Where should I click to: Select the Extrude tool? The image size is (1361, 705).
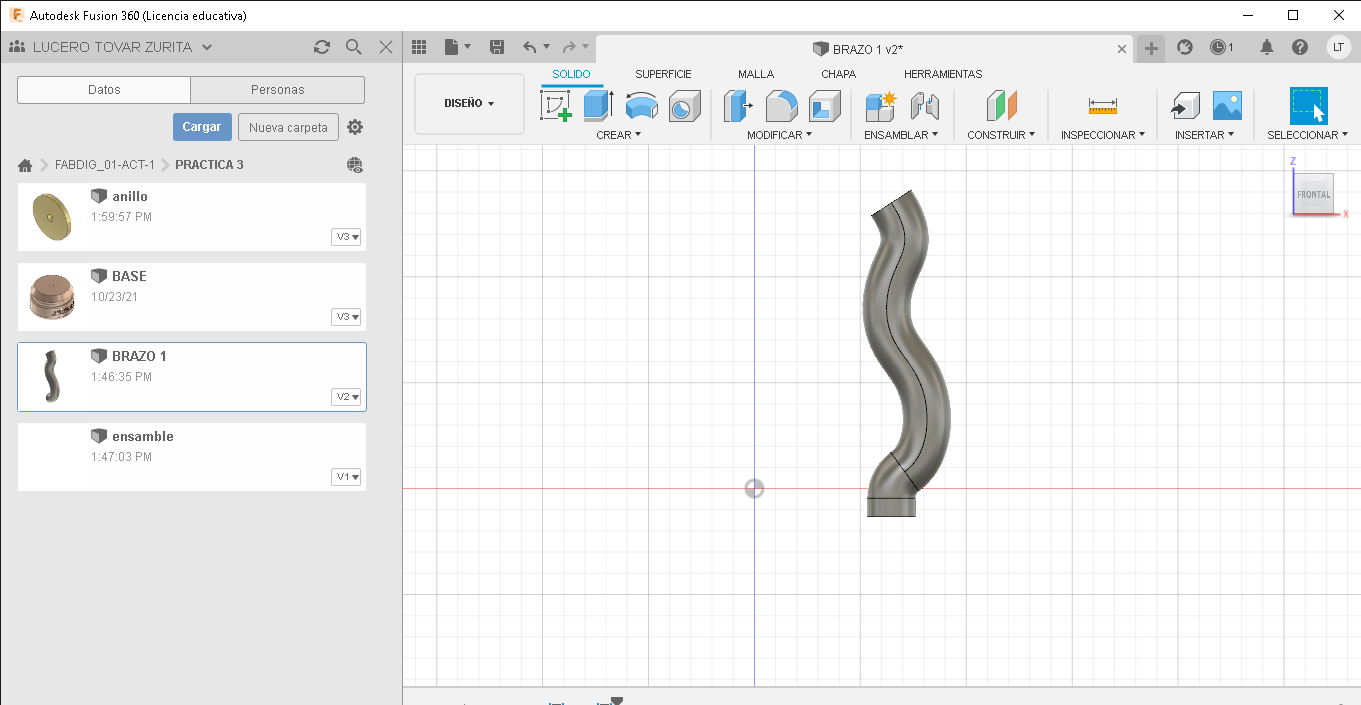tap(598, 106)
